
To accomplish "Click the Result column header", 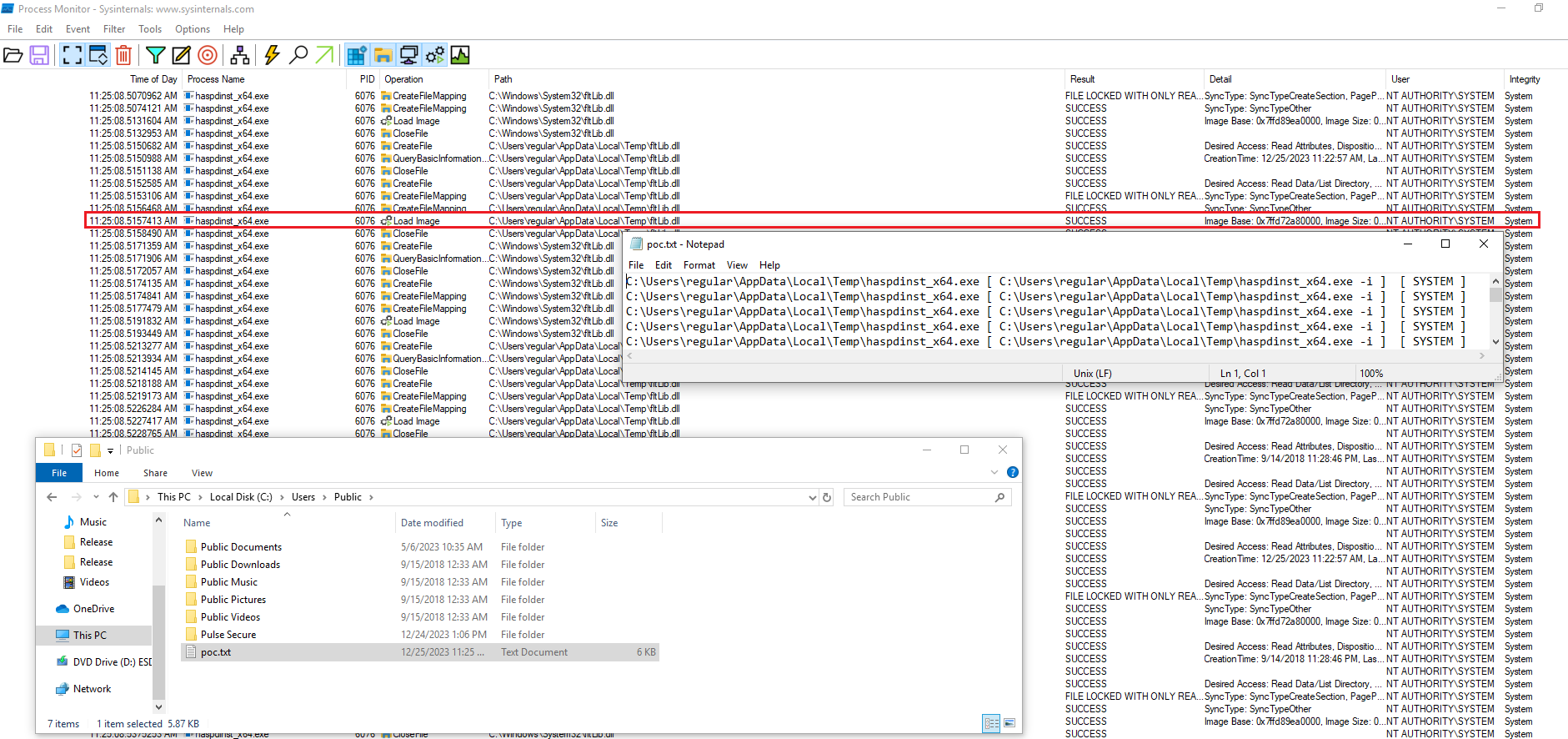I will pyautogui.click(x=1082, y=79).
